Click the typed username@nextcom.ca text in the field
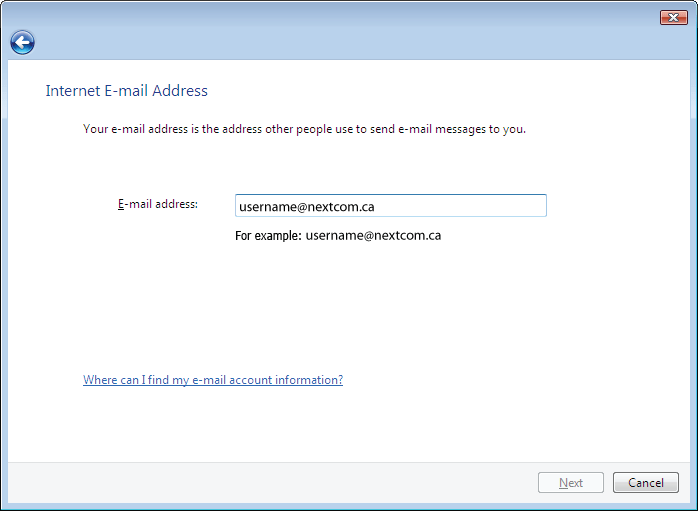The width and height of the screenshot is (698, 511). point(307,207)
